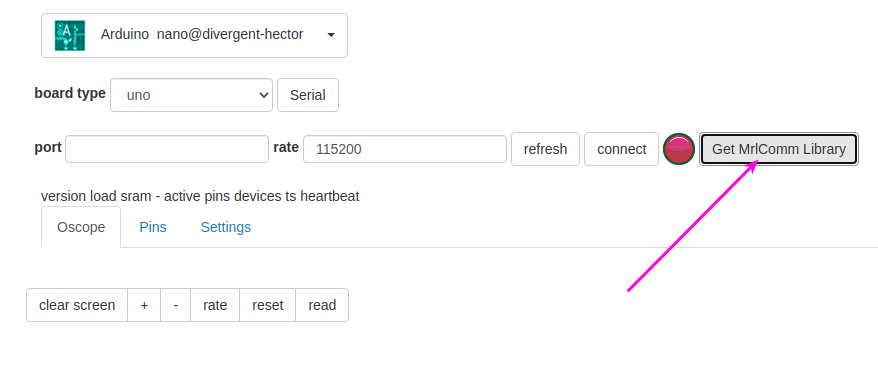Clear the oscilloscope screen
Viewport: 878px width, 386px height.
click(77, 305)
